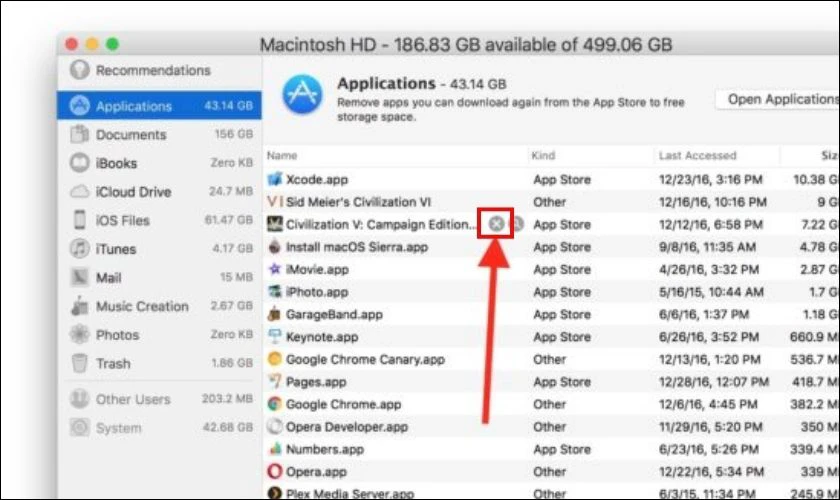Open Music Creation category label

click(x=142, y=306)
